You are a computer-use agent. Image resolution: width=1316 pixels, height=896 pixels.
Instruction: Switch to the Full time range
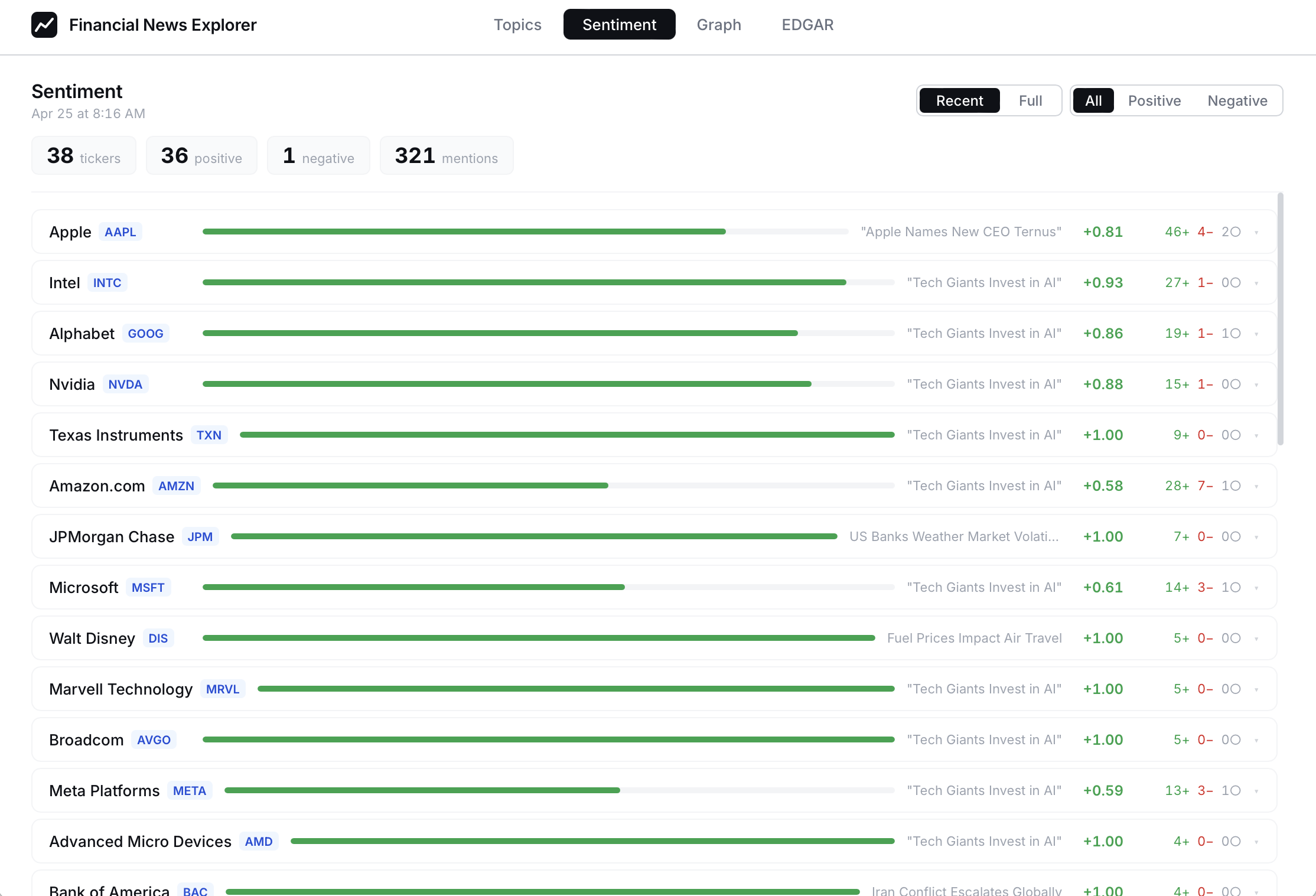pyautogui.click(x=1030, y=101)
